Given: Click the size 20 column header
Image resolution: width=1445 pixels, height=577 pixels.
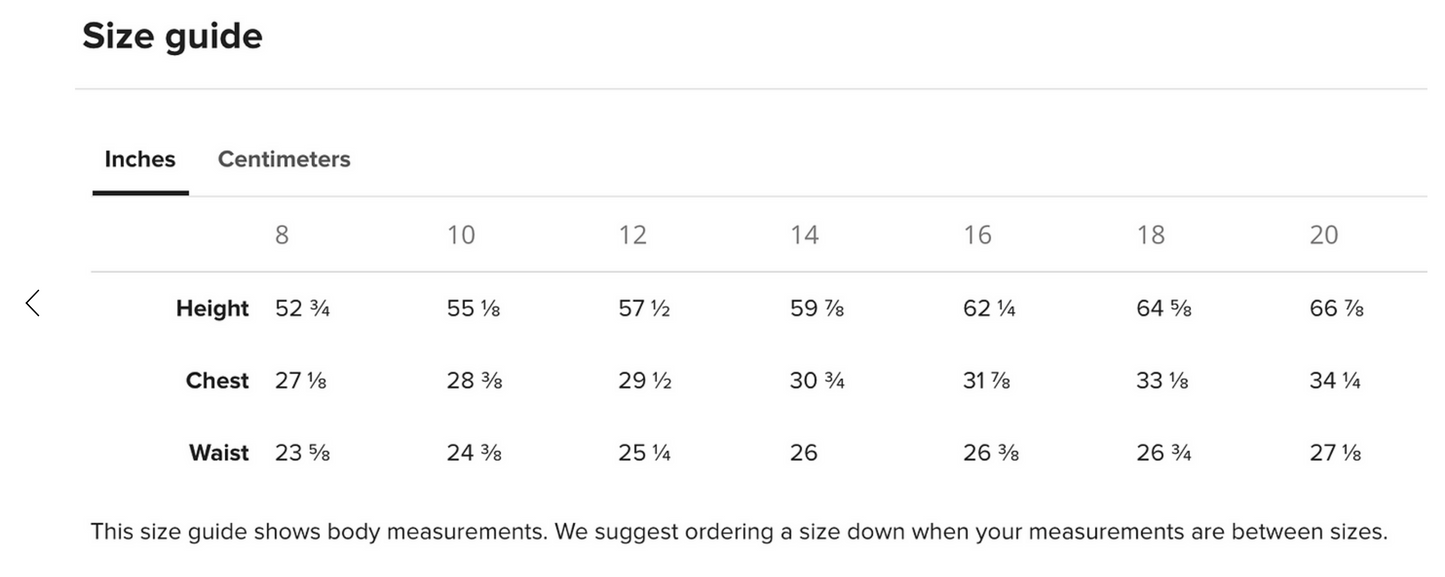Looking at the screenshot, I should [1324, 235].
